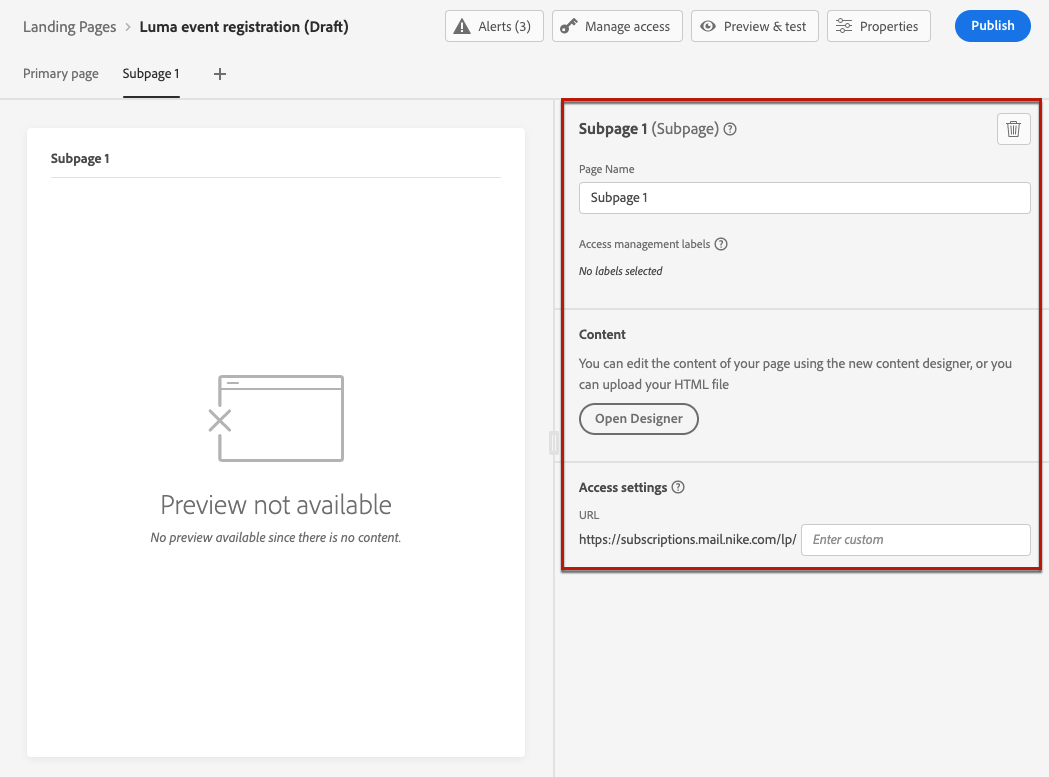This screenshot has width=1049, height=777.
Task: Switch to the Primary page tab
Action: [61, 74]
